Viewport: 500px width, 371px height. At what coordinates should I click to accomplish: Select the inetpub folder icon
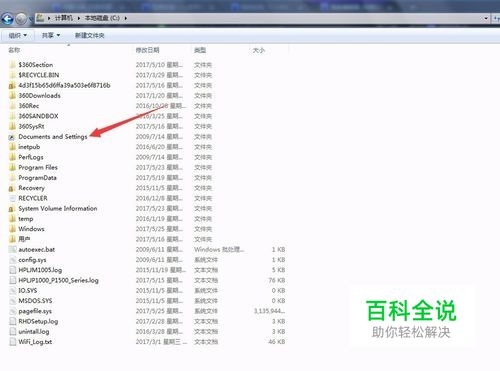click(x=12, y=147)
